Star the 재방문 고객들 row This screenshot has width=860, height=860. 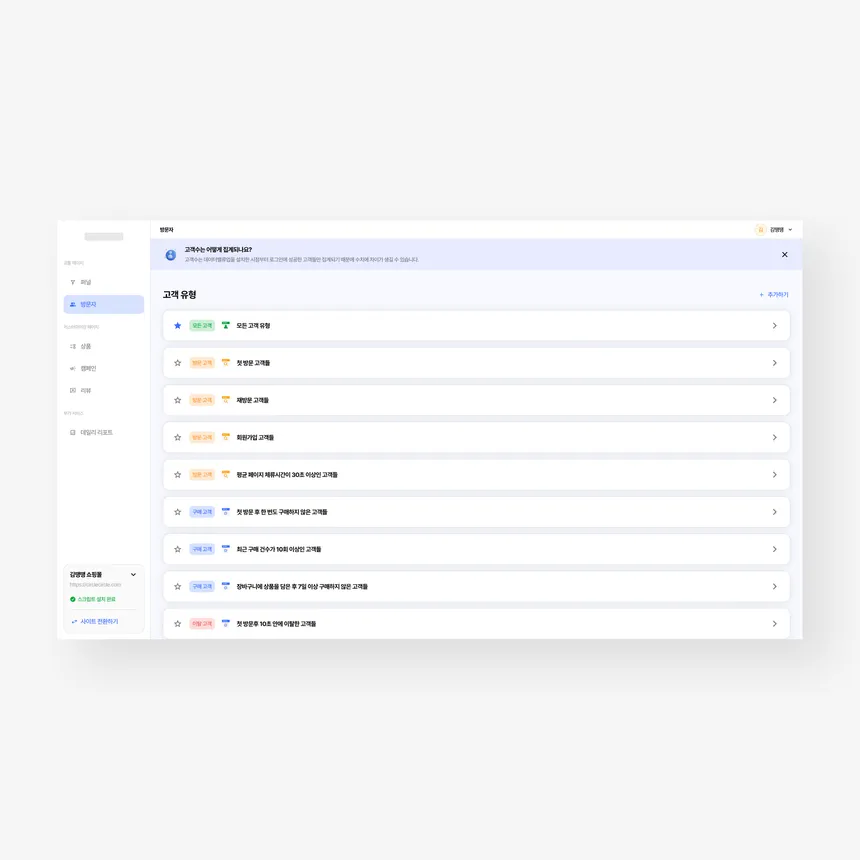click(x=178, y=400)
